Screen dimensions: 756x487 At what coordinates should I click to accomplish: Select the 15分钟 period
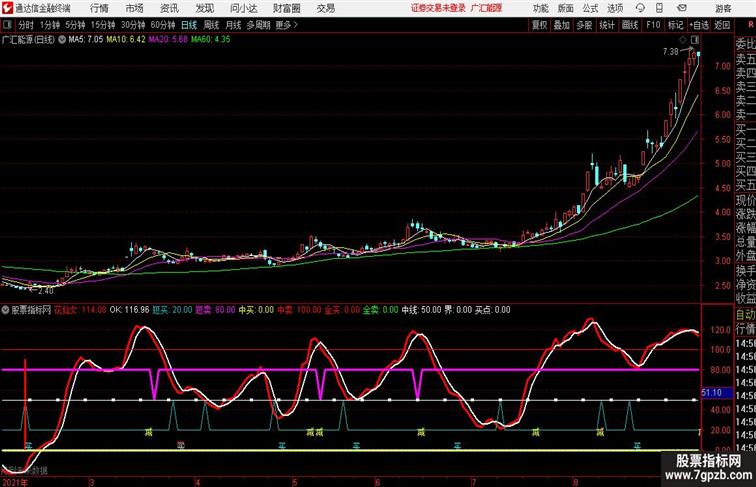pyautogui.click(x=103, y=25)
